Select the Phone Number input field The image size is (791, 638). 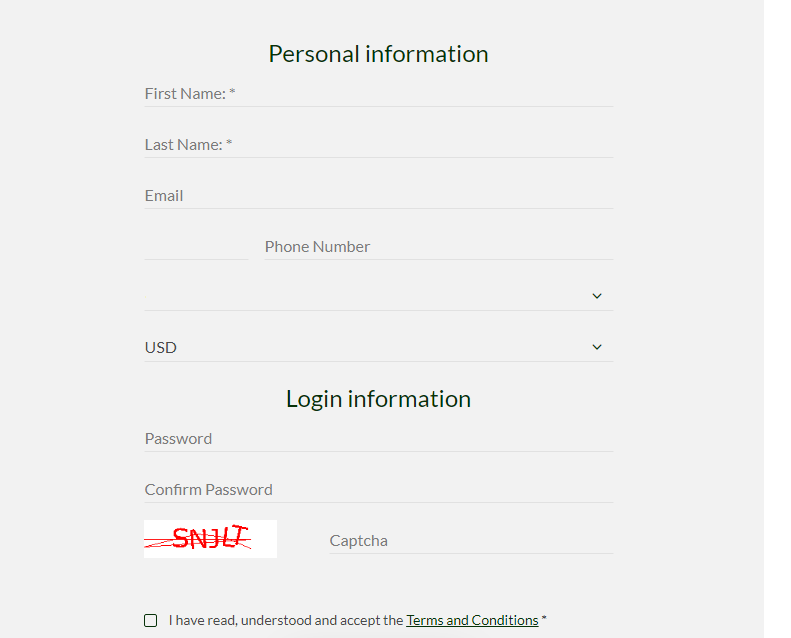tap(439, 247)
